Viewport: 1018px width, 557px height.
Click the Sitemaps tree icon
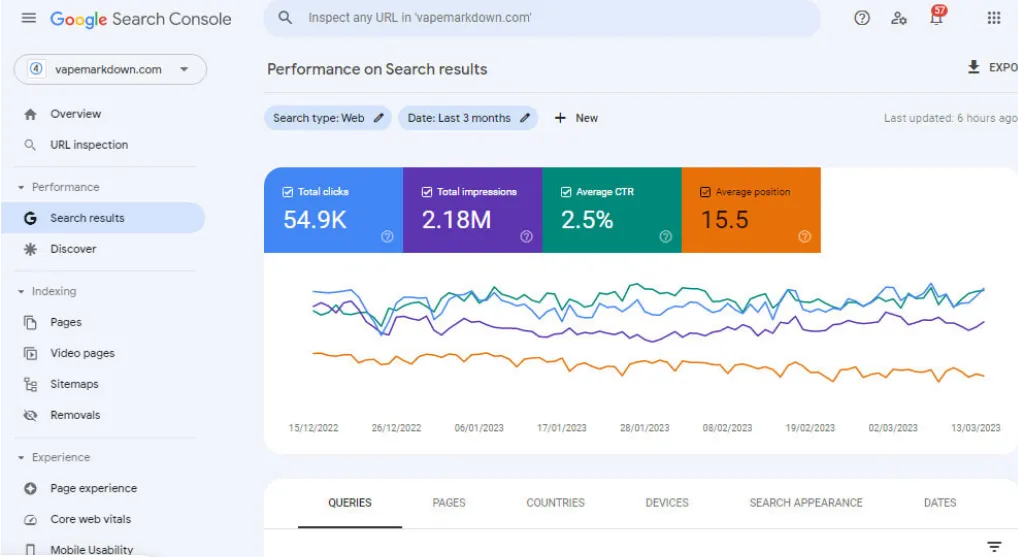click(30, 384)
